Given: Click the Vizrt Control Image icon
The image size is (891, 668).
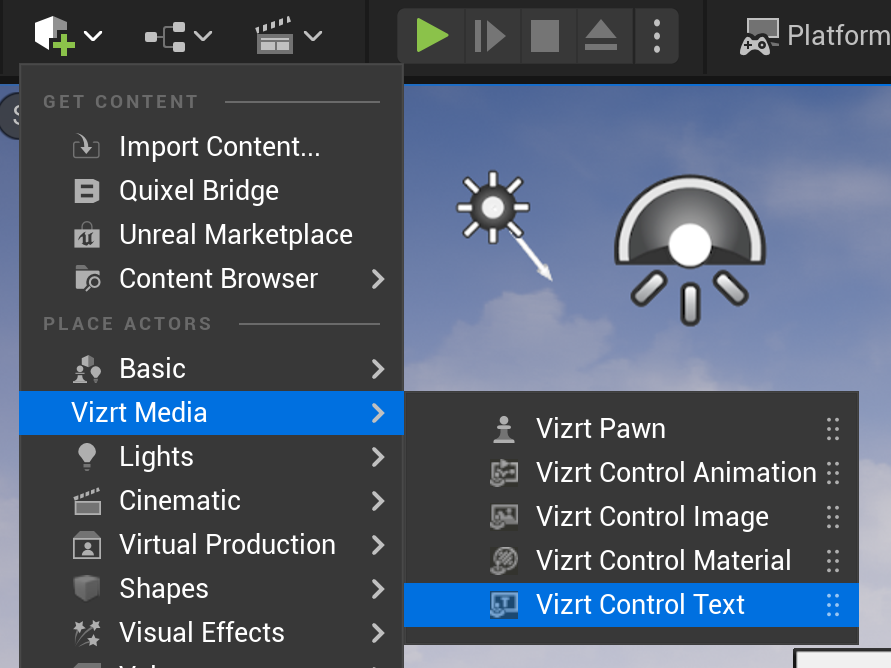Looking at the screenshot, I should click(x=503, y=517).
